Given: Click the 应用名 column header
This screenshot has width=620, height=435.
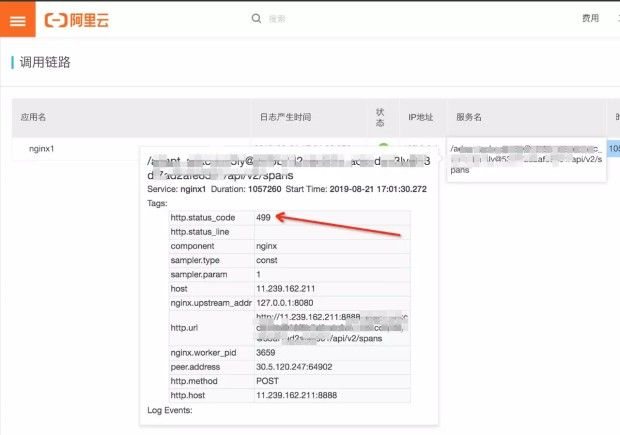Looking at the screenshot, I should 33,117.
